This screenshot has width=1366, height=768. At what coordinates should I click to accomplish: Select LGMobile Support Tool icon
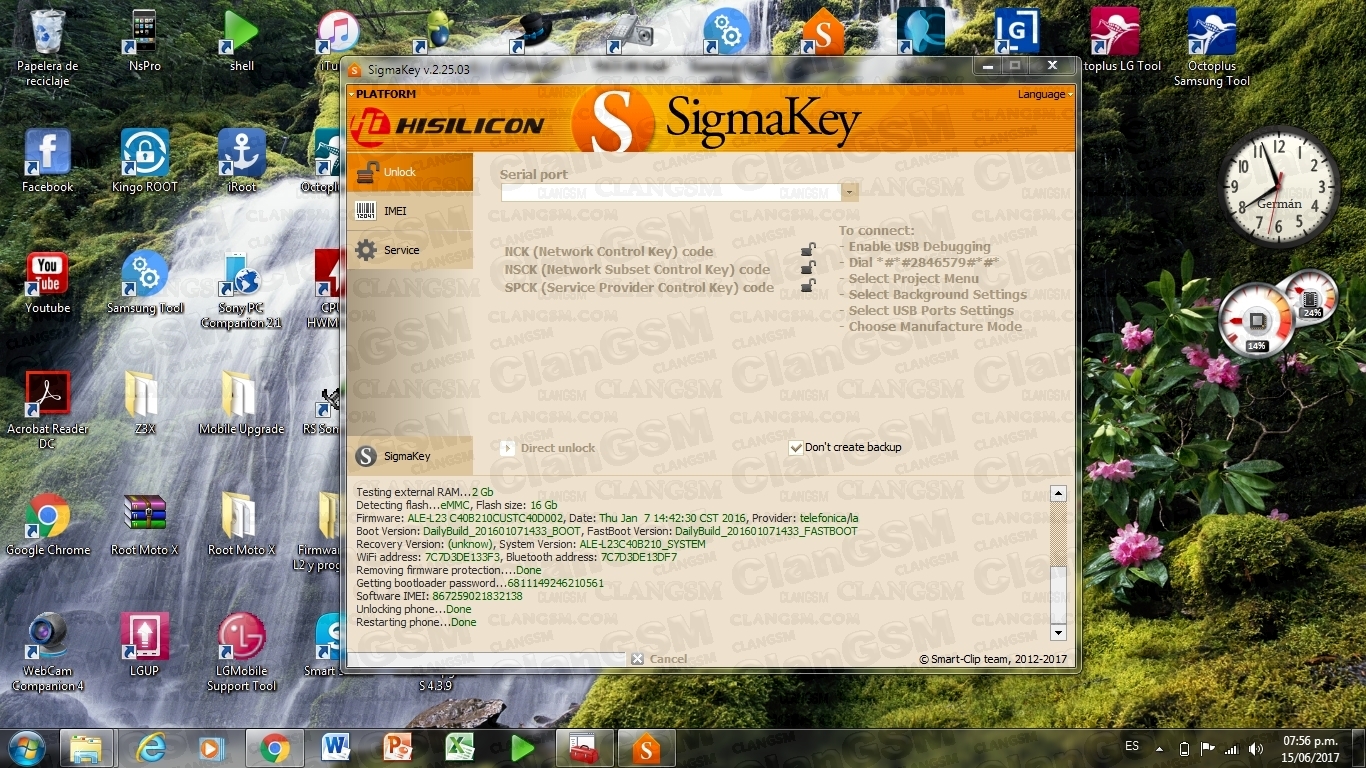tap(241, 654)
